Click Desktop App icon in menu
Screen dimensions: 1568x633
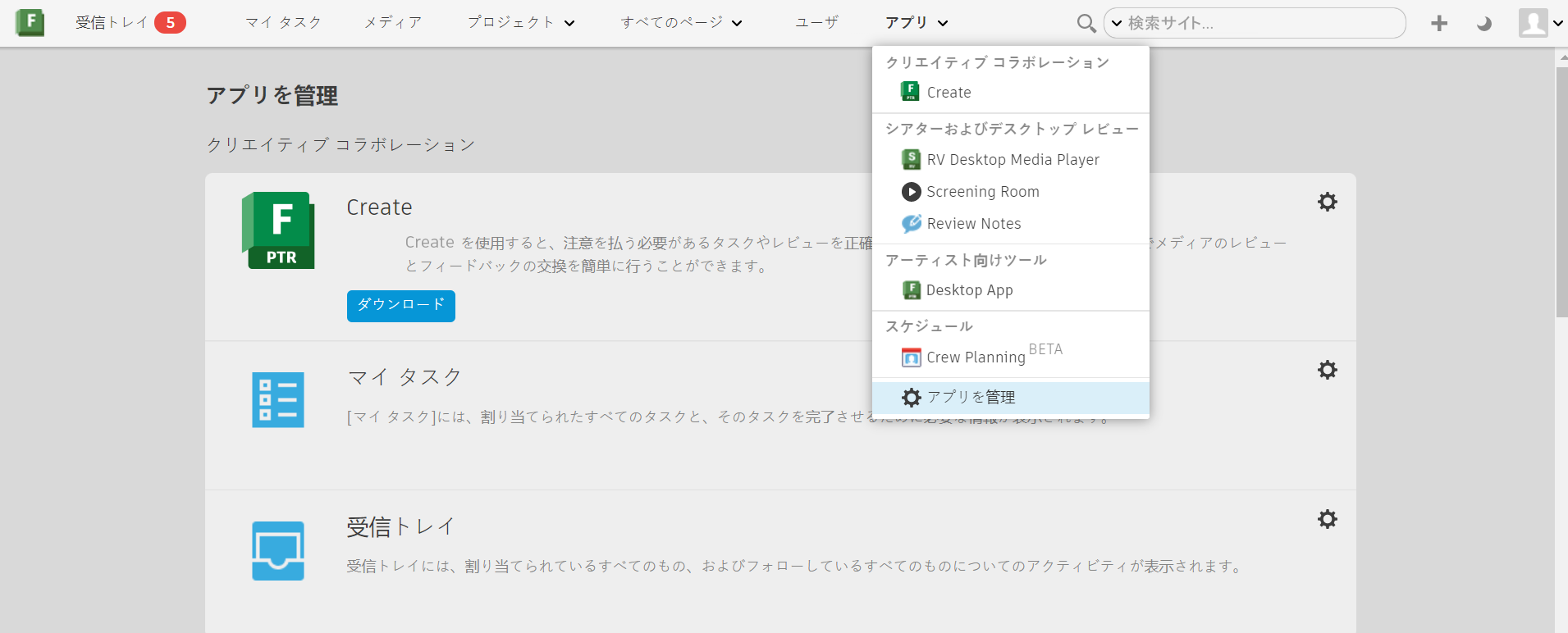point(911,290)
